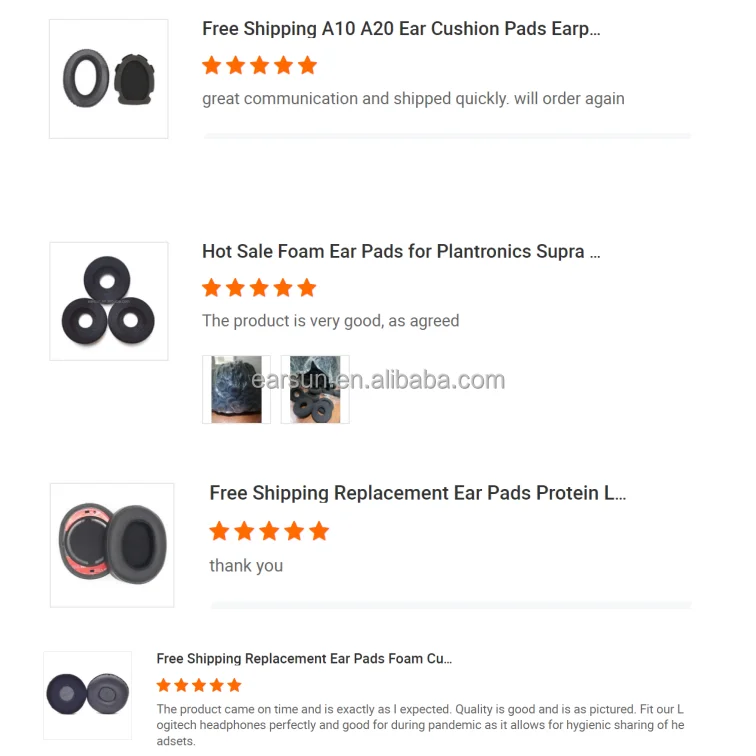View first customer review photo of wrapped package
The image size is (756, 756).
pos(236,390)
